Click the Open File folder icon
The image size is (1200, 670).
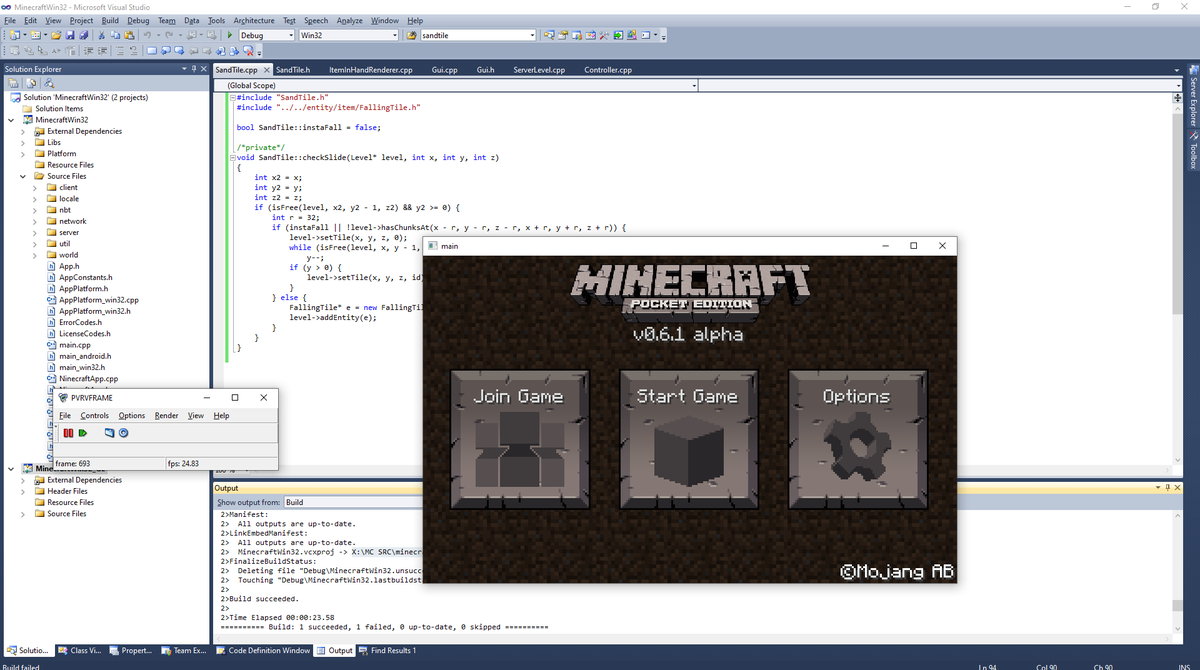(56, 35)
